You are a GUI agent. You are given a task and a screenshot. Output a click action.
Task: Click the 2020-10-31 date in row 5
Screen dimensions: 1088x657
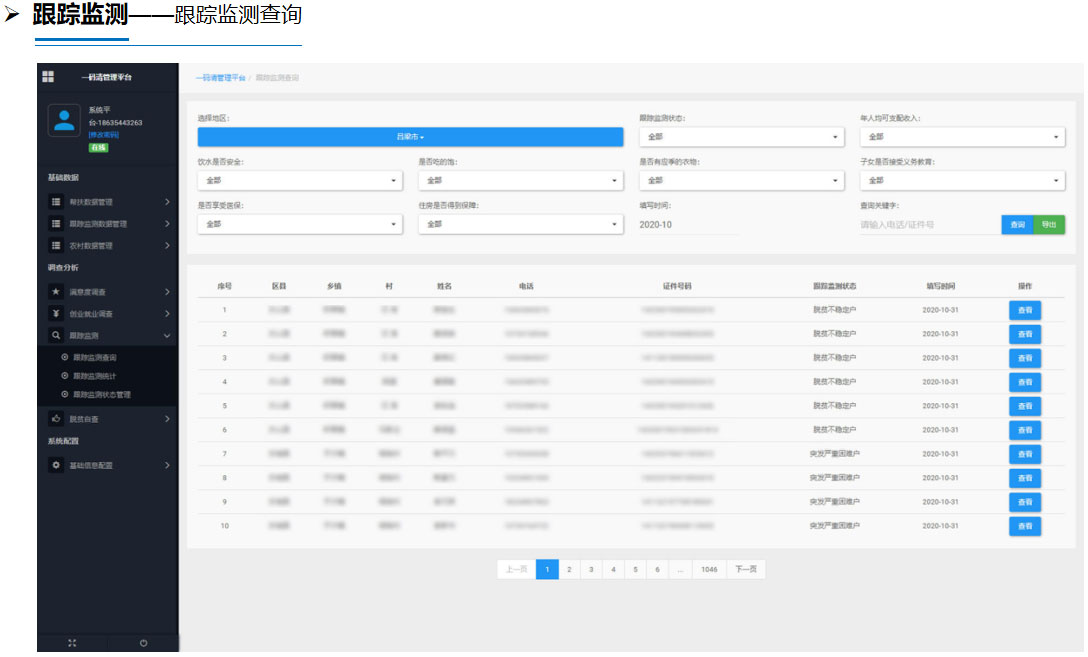click(940, 406)
